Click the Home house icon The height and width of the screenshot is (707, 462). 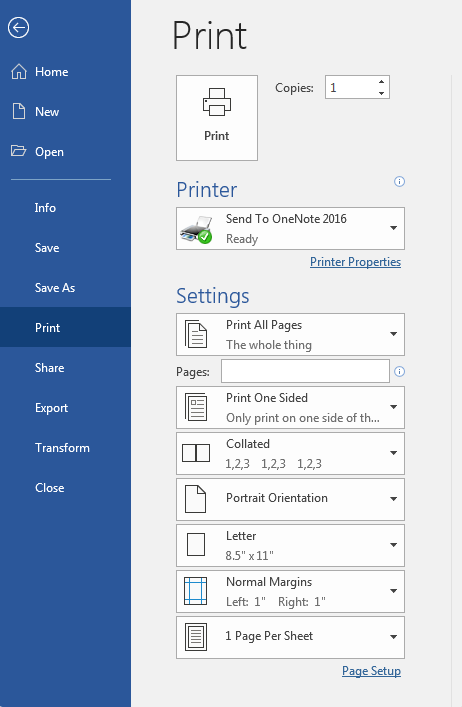(x=19, y=72)
